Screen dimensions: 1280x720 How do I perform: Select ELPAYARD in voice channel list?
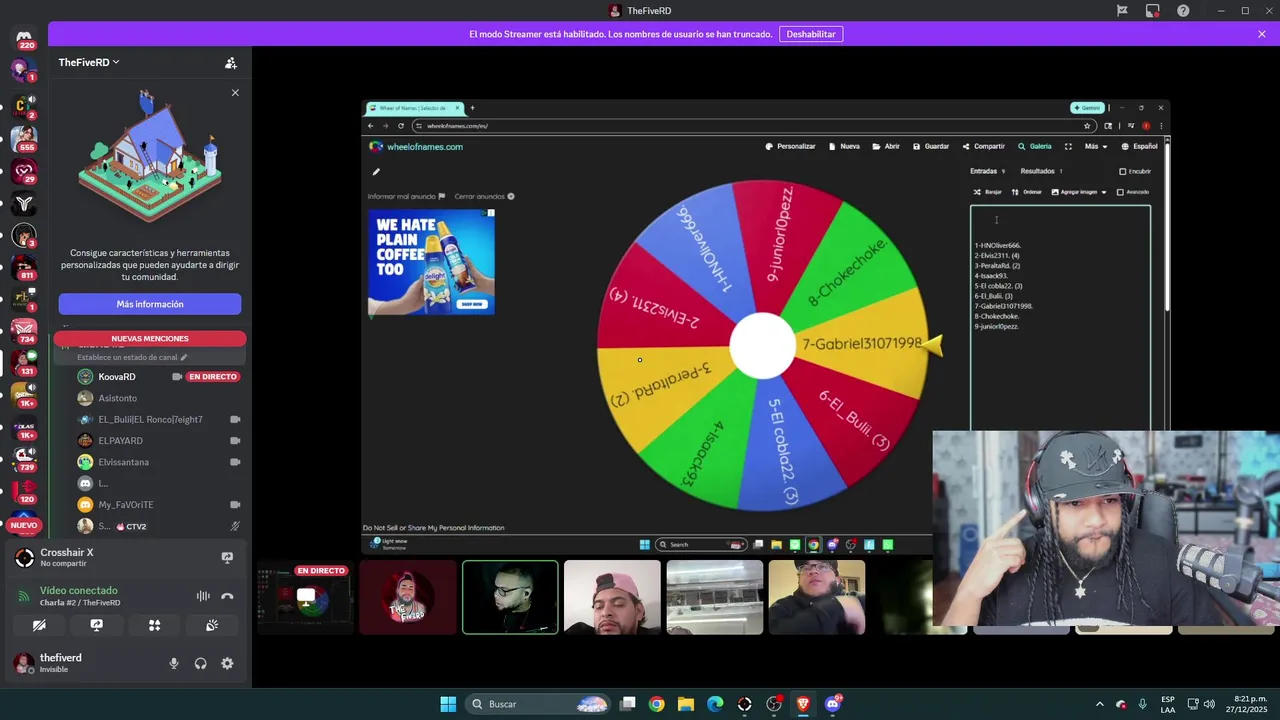(160, 441)
